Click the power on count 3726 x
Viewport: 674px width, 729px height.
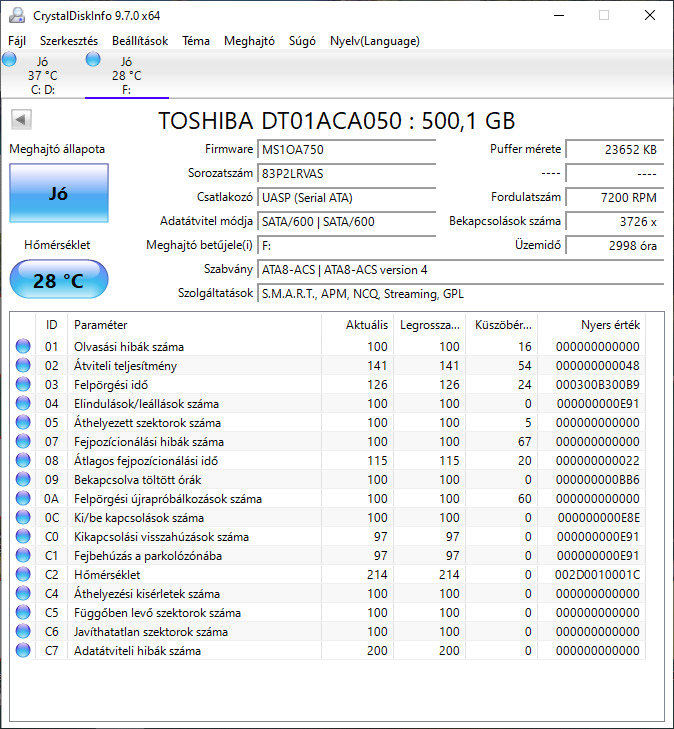pyautogui.click(x=614, y=222)
